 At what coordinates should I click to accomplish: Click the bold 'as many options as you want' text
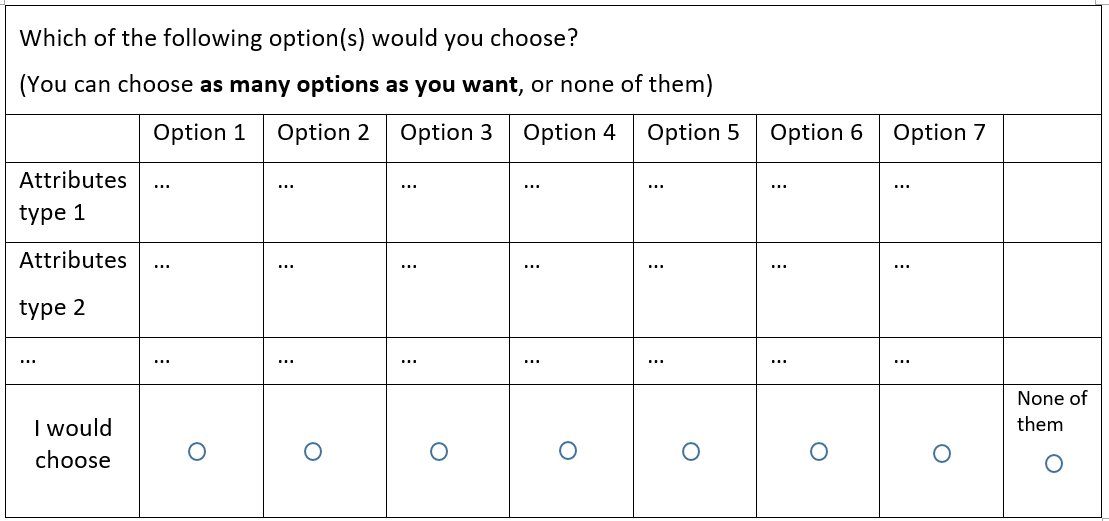pos(359,86)
